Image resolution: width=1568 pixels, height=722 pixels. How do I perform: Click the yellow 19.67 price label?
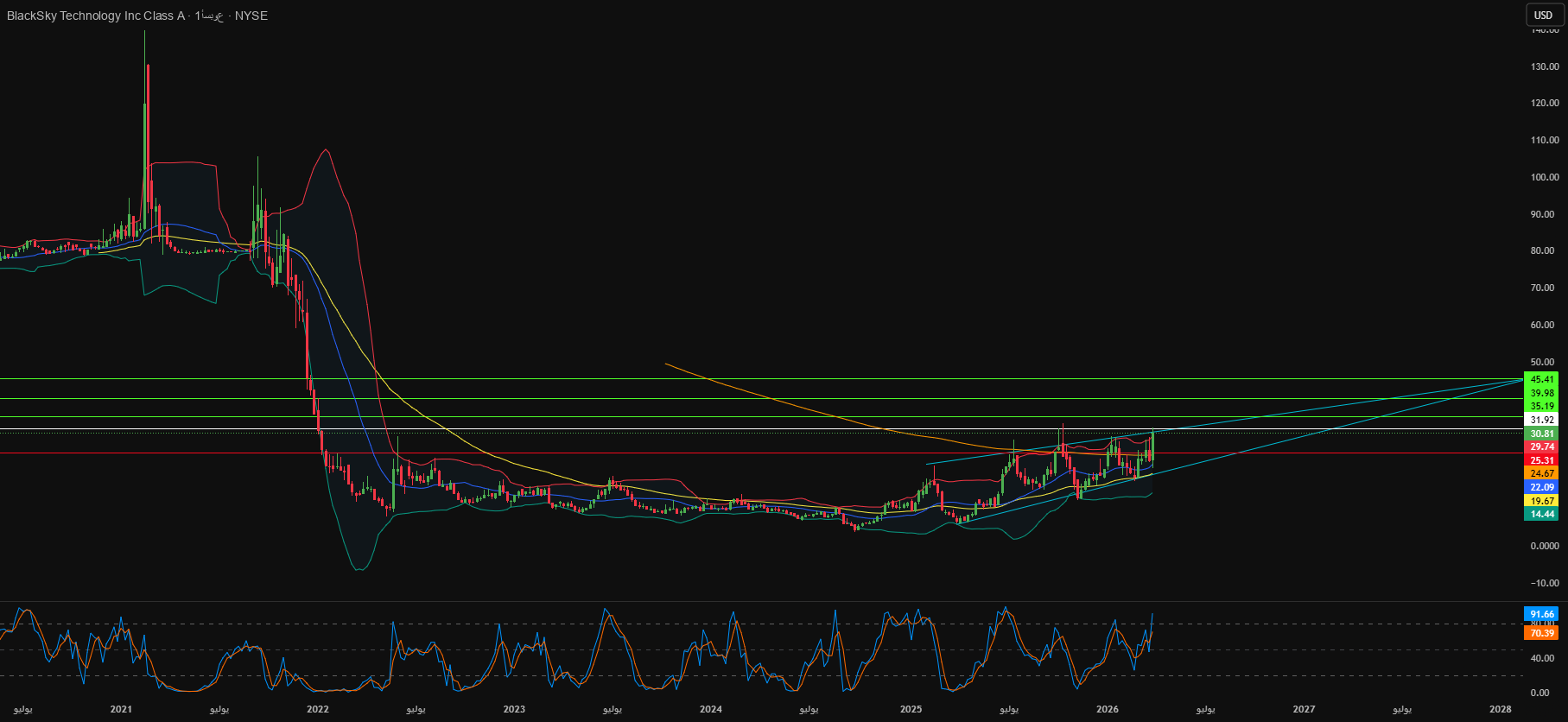[x=1542, y=501]
